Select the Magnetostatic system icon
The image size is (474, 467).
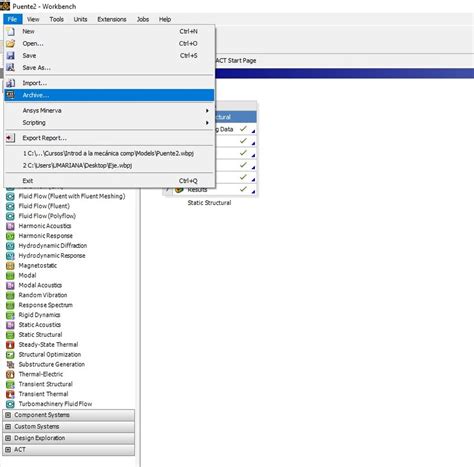[x=10, y=266]
